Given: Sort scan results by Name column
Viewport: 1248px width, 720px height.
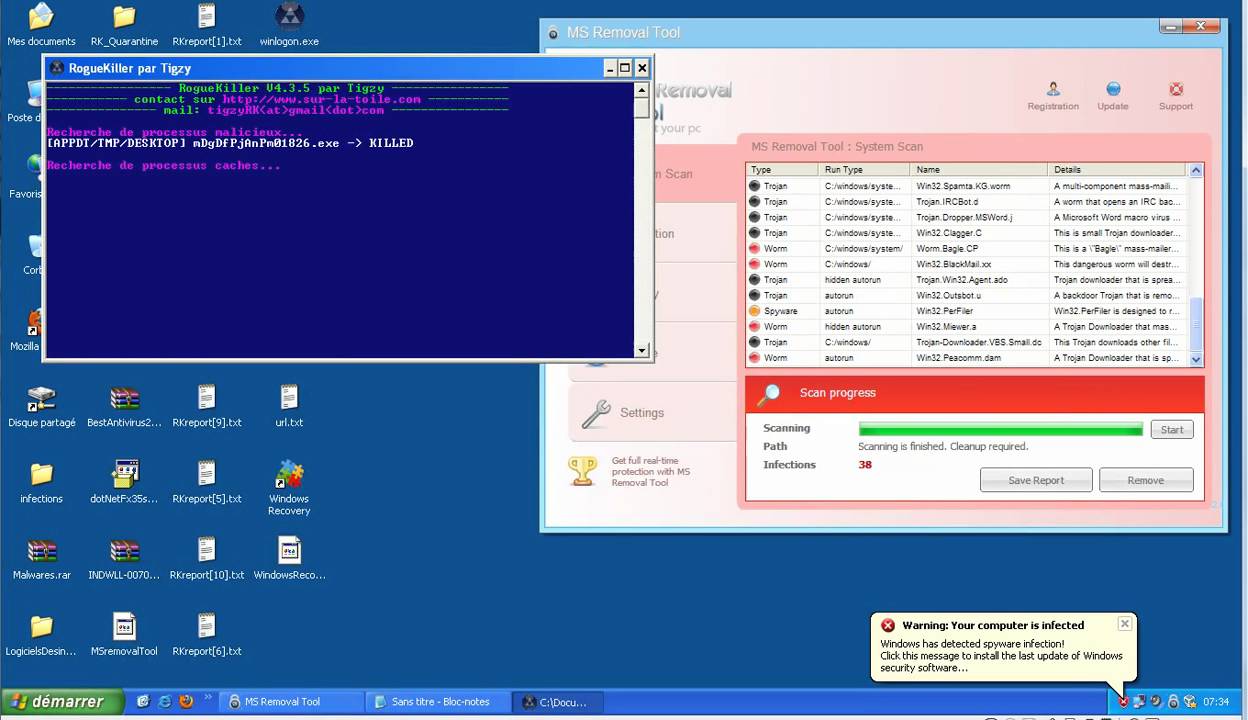Looking at the screenshot, I should [x=978, y=170].
